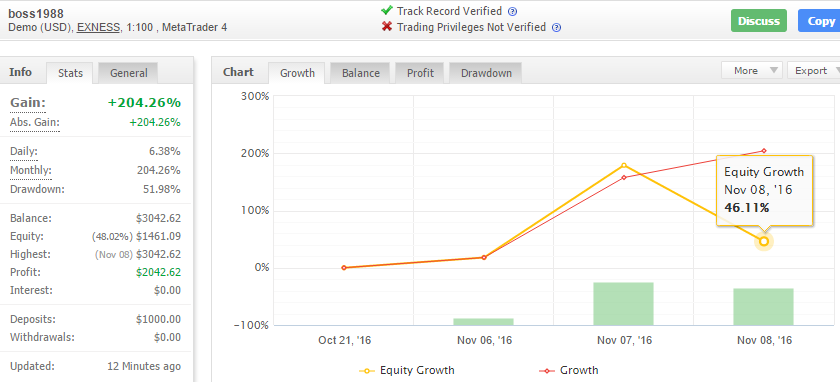
Task: Click the Oct 21 starting data point
Action: pyautogui.click(x=344, y=267)
